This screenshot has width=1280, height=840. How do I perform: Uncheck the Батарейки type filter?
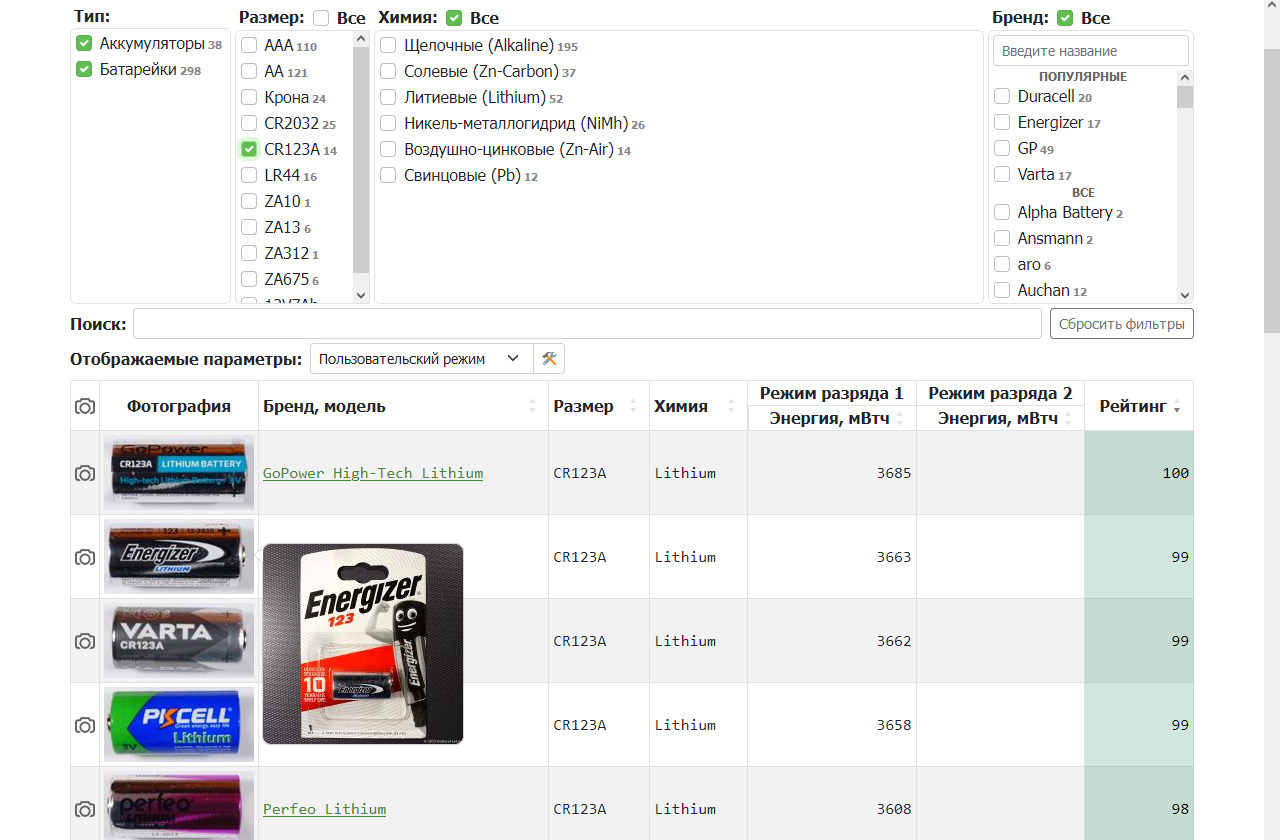pos(84,70)
